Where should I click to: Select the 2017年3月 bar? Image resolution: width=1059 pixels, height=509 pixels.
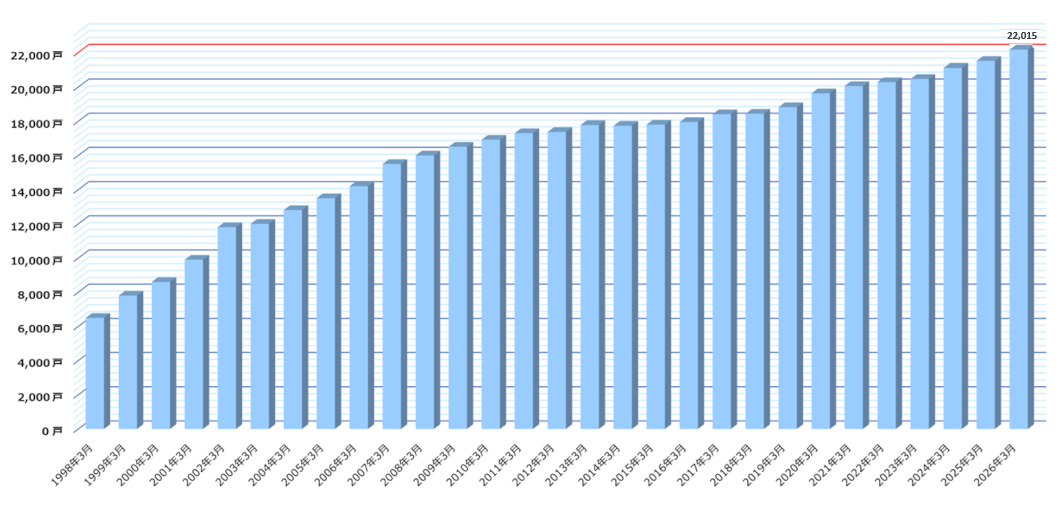[x=725, y=269]
